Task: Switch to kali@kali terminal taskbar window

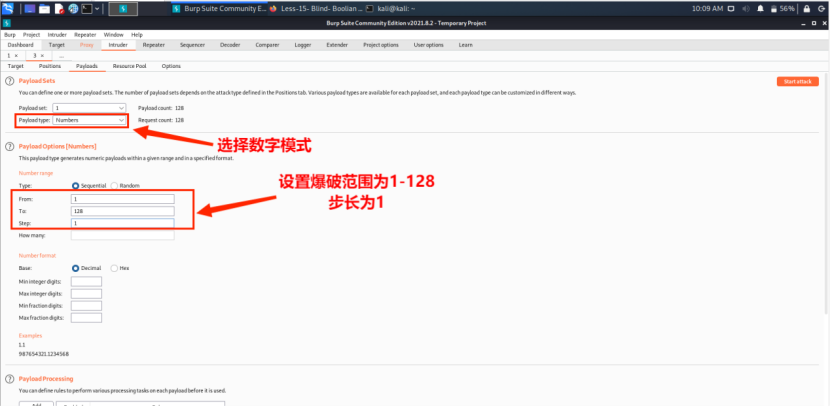Action: [391, 8]
